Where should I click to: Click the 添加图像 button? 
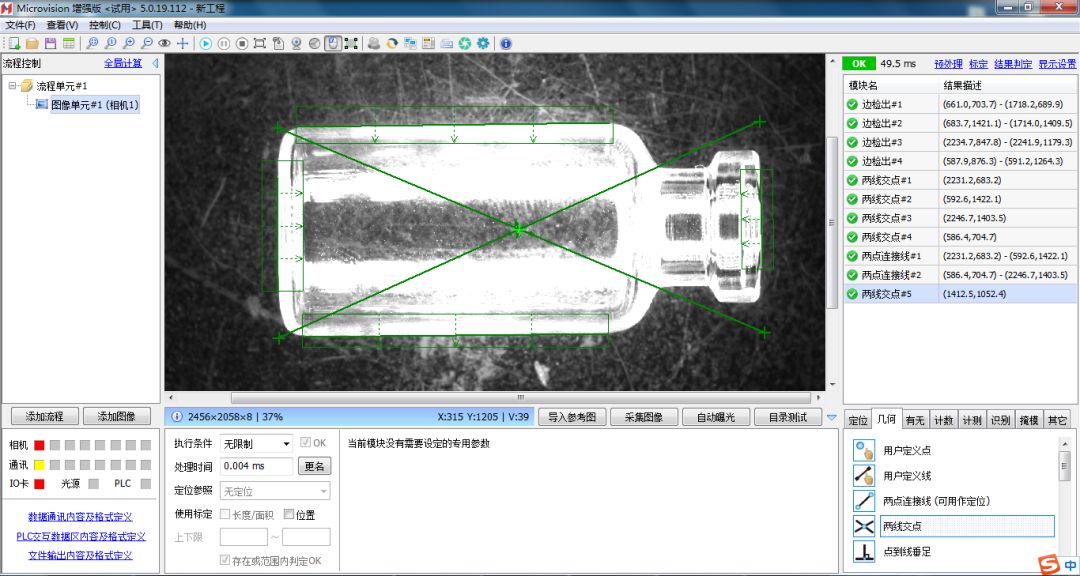click(116, 416)
